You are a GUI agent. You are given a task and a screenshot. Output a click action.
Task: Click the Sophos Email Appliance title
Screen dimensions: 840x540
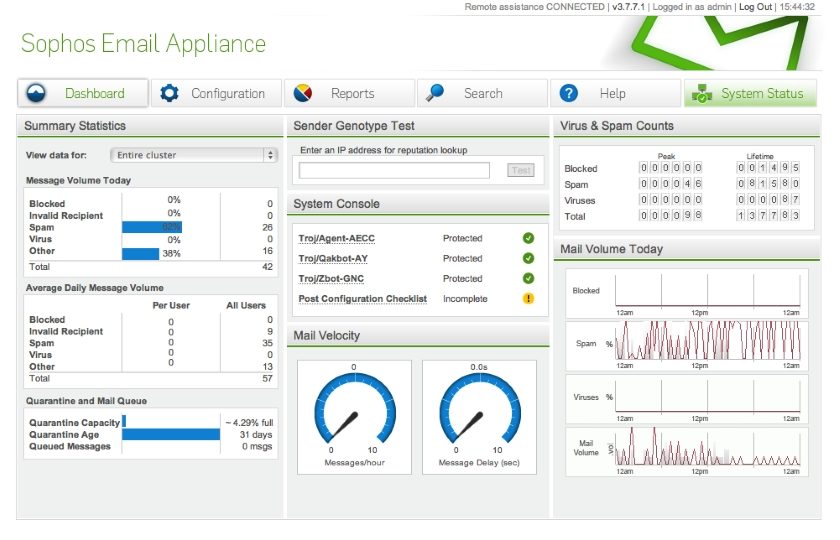click(x=143, y=43)
